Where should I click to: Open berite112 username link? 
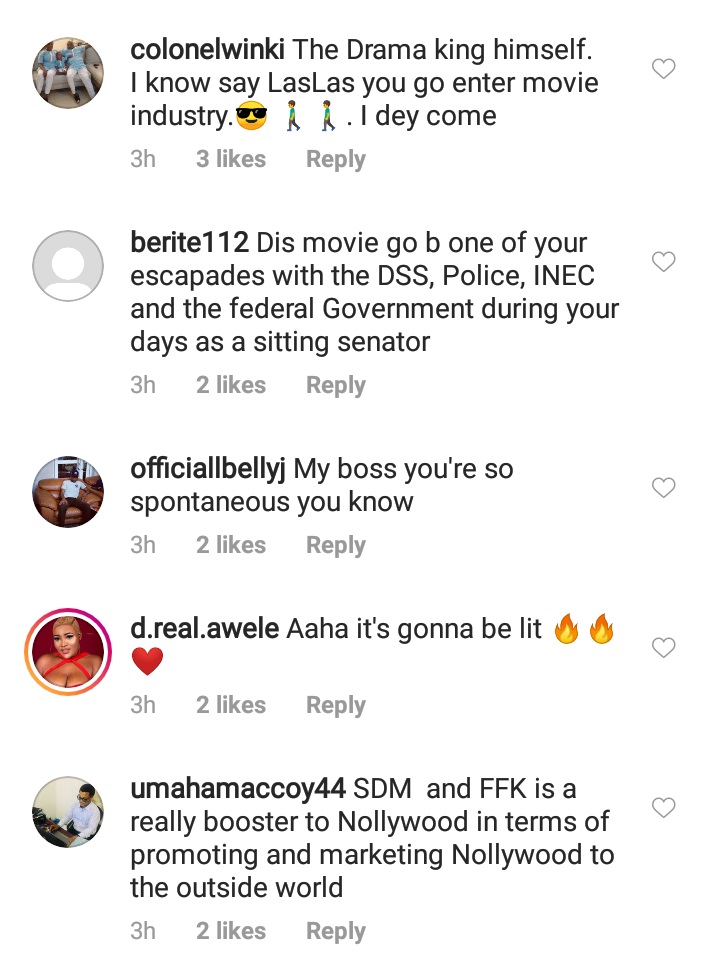(x=189, y=243)
